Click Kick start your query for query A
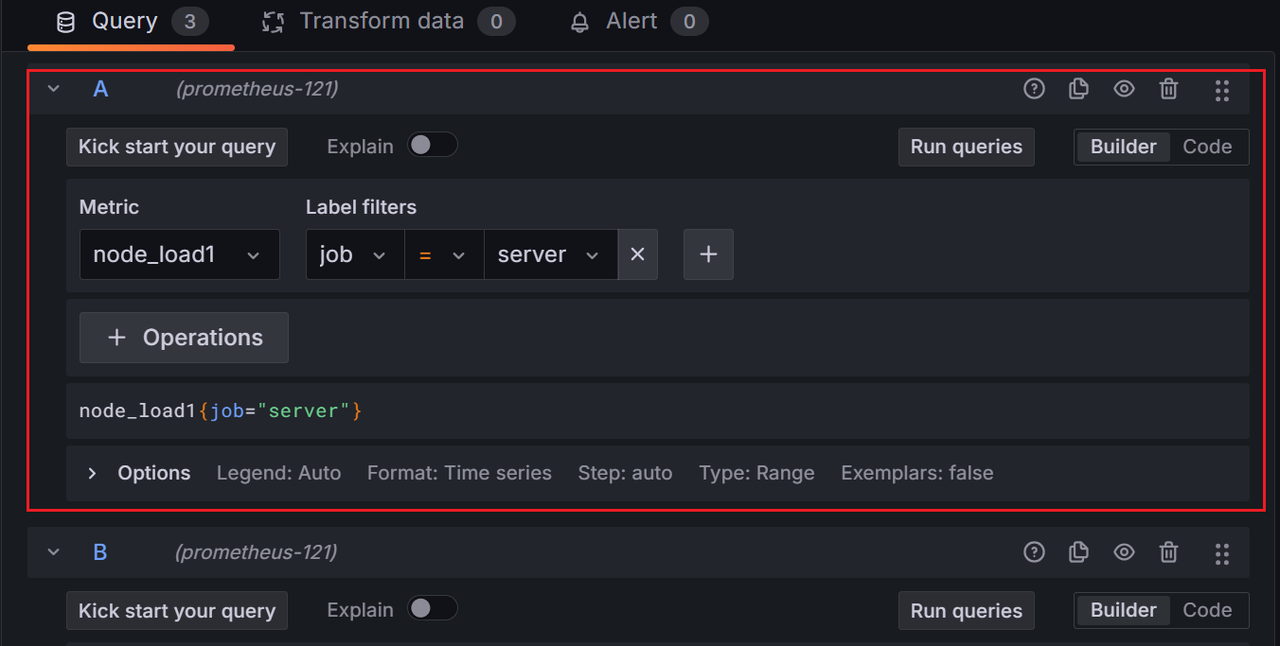The height and width of the screenshot is (646, 1280). [177, 147]
